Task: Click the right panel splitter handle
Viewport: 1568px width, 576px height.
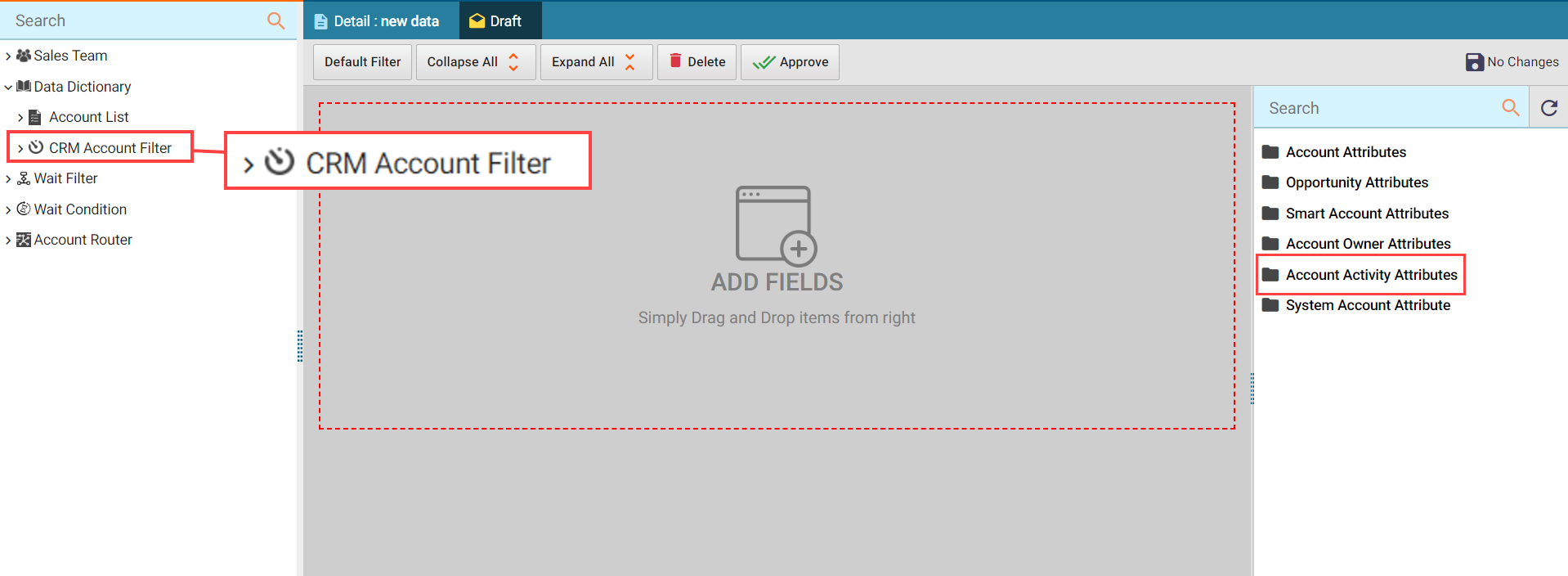Action: click(1252, 389)
